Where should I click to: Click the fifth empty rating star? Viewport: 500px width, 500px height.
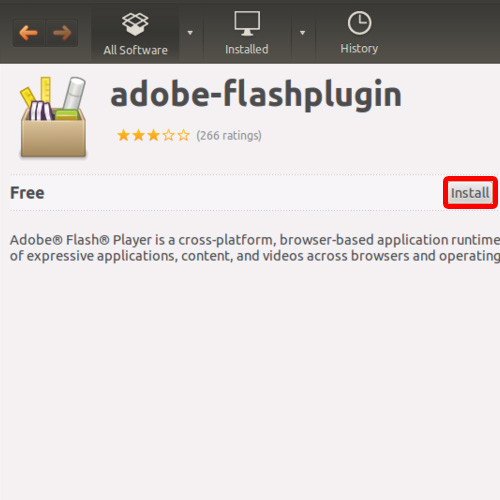pos(183,135)
